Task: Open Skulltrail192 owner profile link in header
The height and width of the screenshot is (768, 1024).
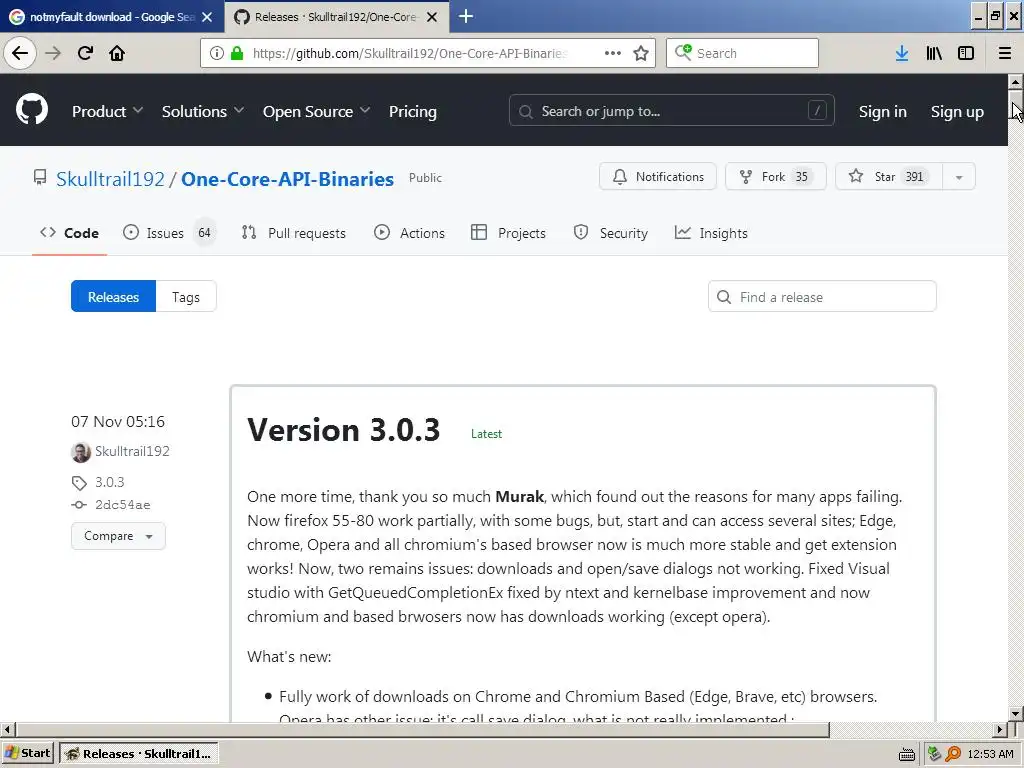Action: click(x=110, y=179)
